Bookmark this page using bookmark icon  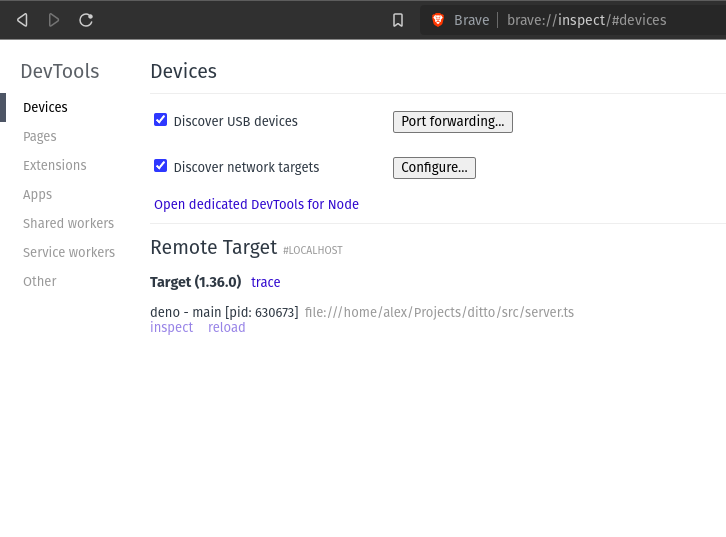click(398, 20)
